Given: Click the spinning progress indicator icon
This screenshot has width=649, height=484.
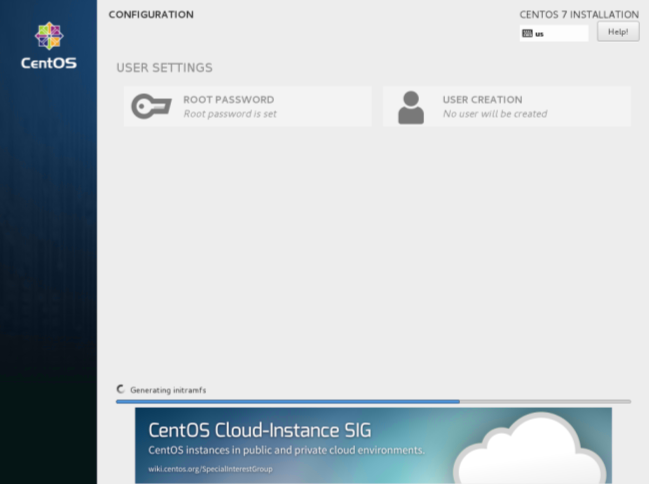Looking at the screenshot, I should click(x=120, y=389).
